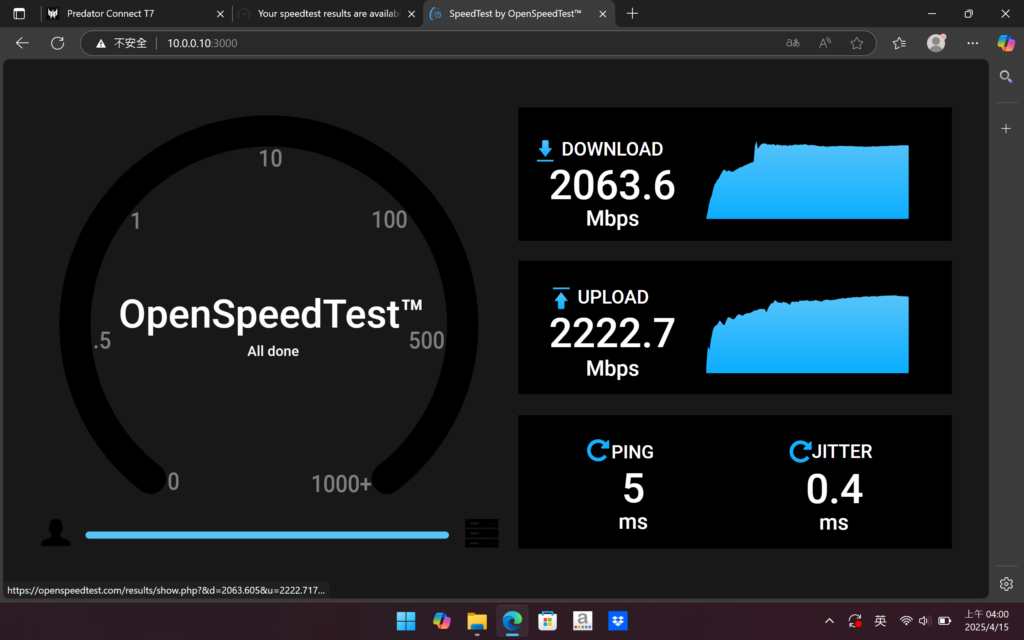Open the Copilot sidebar icon
The height and width of the screenshot is (640, 1024).
[1006, 43]
